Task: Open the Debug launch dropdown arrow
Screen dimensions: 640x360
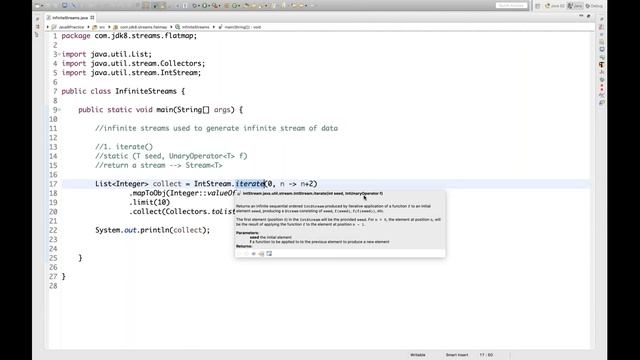Action: tap(199, 6)
